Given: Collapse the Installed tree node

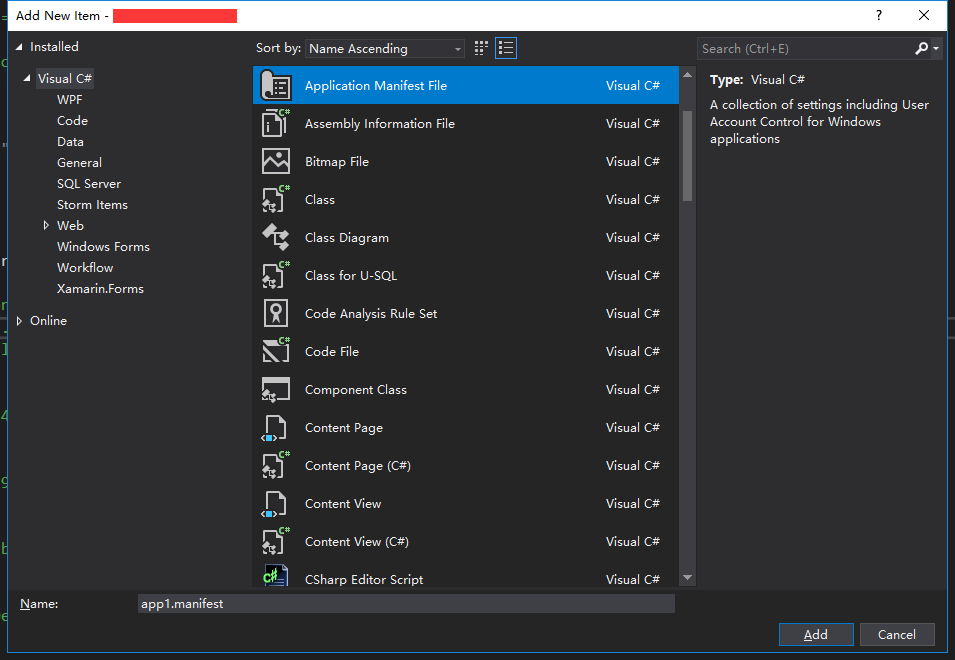Looking at the screenshot, I should tap(19, 47).
